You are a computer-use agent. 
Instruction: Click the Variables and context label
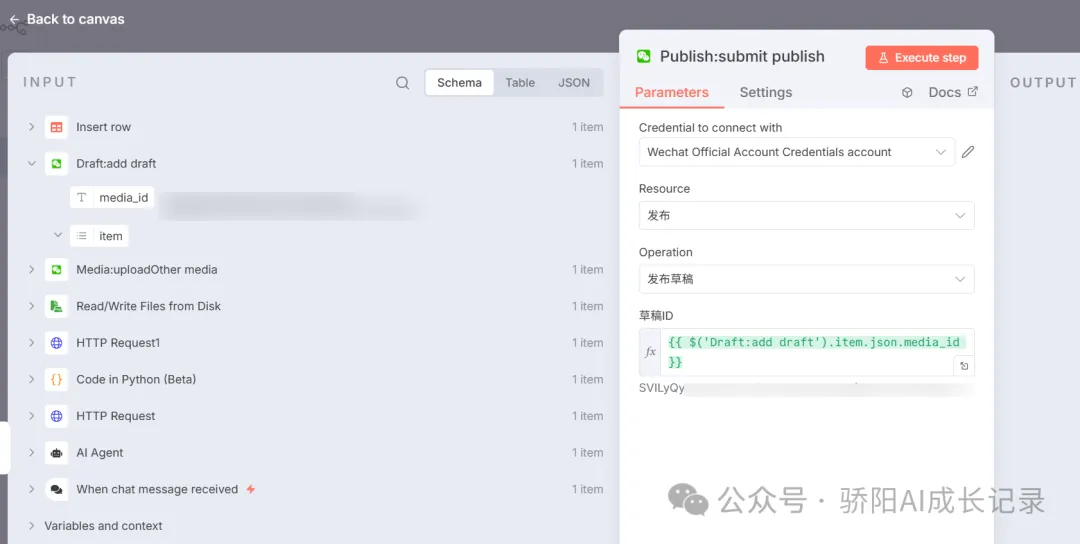click(x=103, y=525)
